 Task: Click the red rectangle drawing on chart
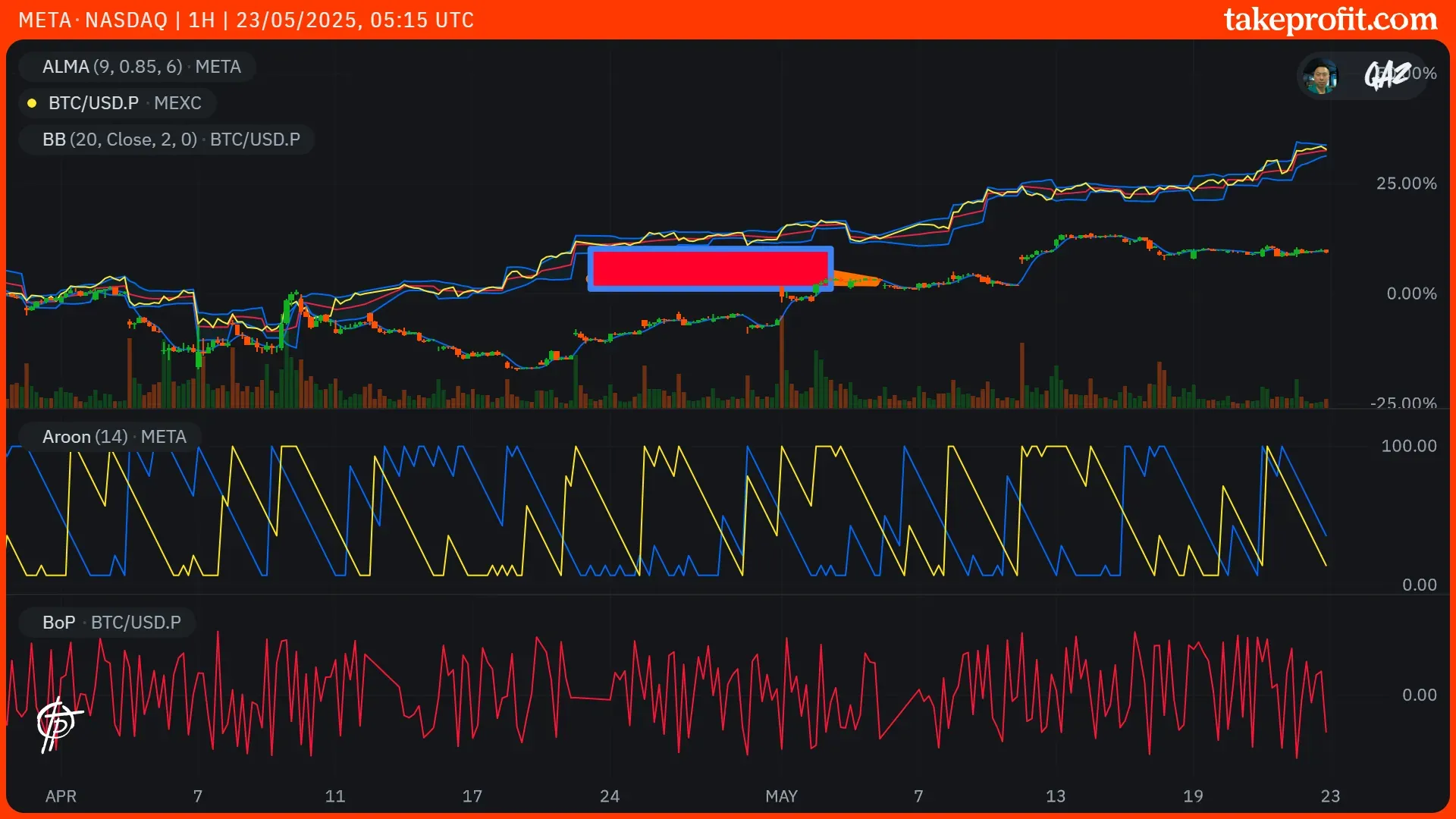pyautogui.click(x=710, y=268)
